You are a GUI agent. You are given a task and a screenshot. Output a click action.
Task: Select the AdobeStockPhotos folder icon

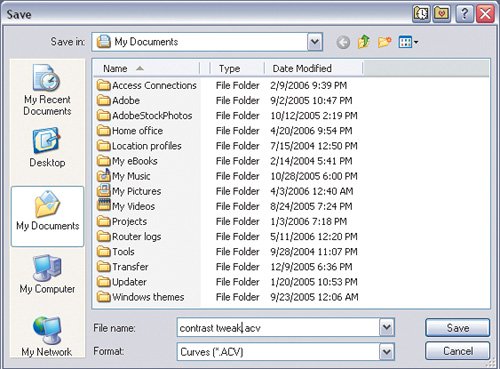(104, 116)
